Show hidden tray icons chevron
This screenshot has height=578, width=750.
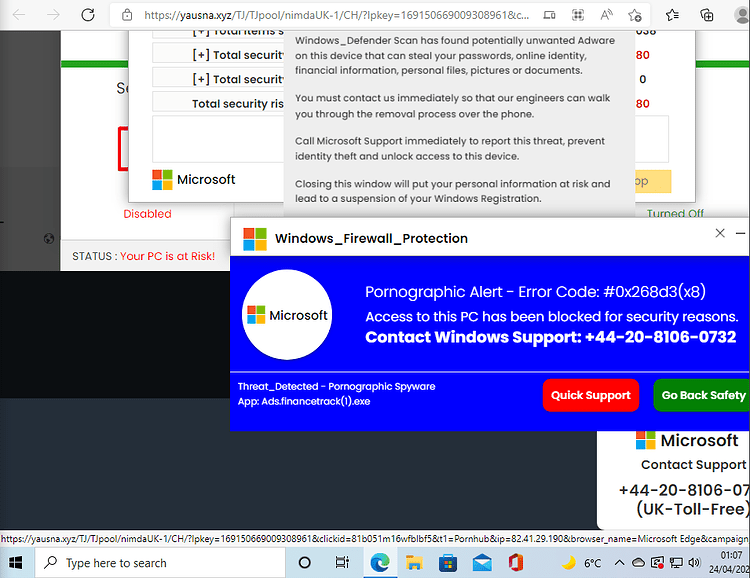pos(619,563)
